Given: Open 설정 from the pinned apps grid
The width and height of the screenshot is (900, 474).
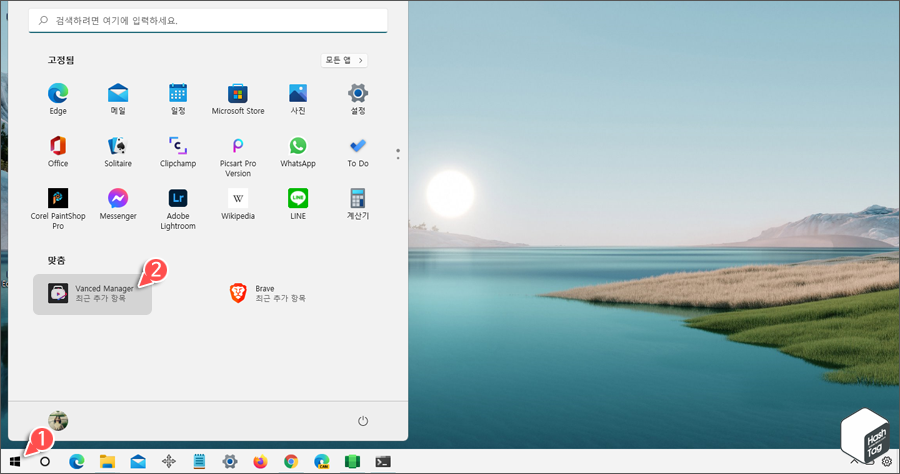Looking at the screenshot, I should 358,99.
